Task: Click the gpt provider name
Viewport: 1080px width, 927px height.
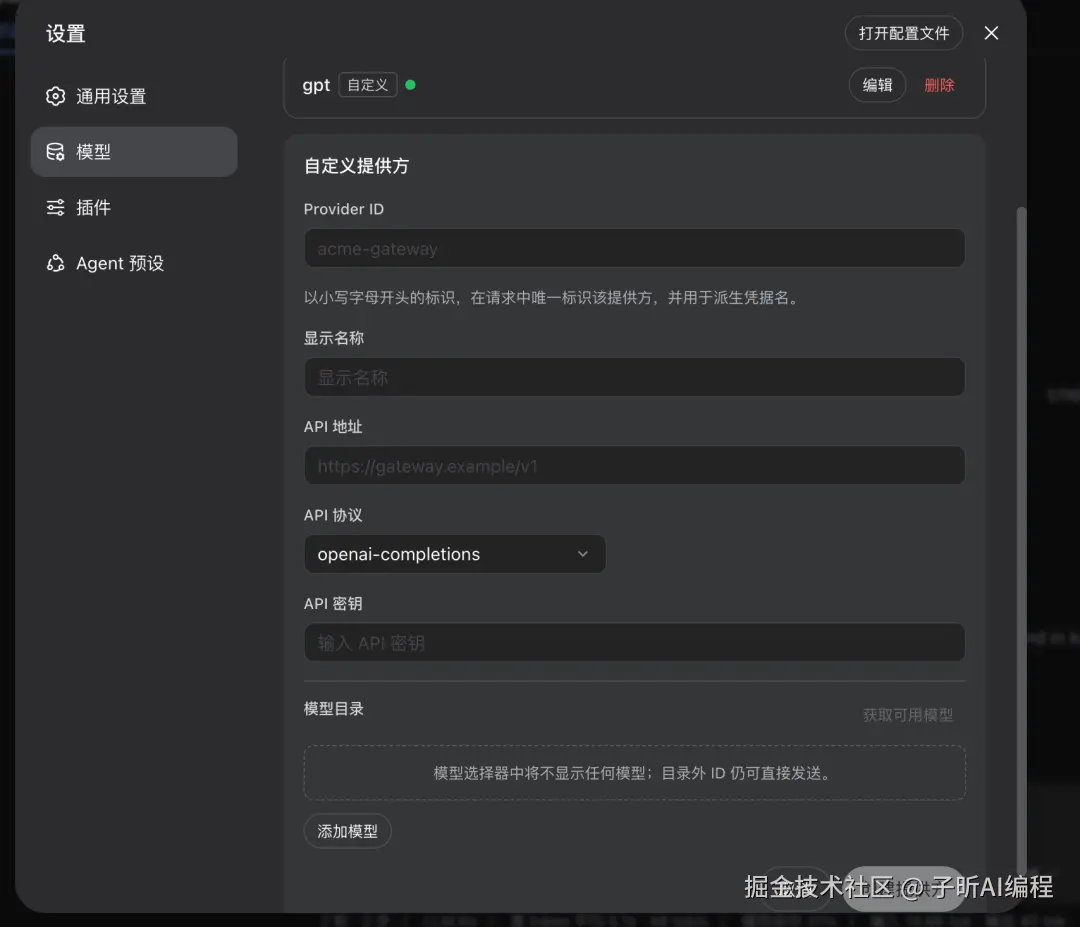Action: tap(316, 85)
